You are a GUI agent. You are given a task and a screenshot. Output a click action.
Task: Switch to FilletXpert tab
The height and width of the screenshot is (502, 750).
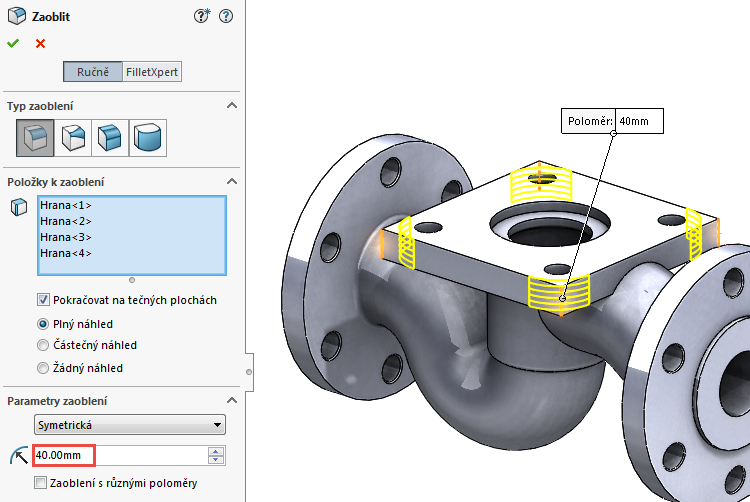(x=152, y=72)
